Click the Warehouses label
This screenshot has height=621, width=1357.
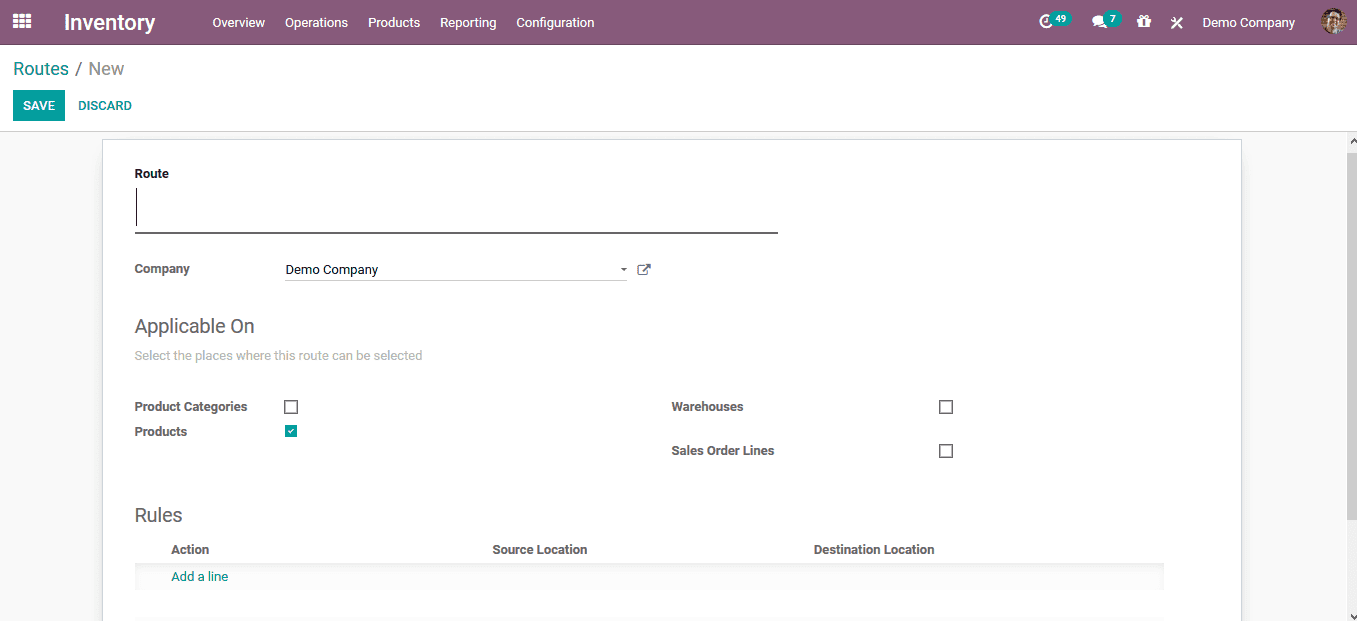[707, 407]
